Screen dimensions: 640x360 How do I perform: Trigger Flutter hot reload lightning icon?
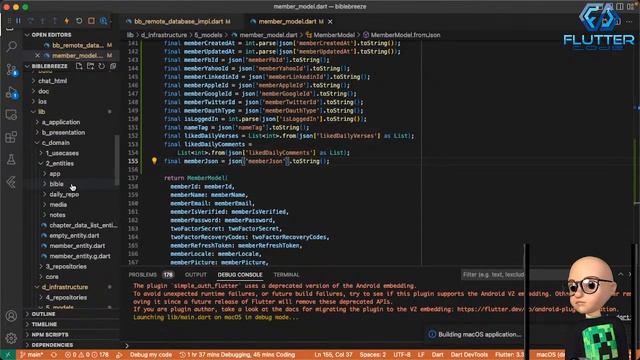click(67, 21)
